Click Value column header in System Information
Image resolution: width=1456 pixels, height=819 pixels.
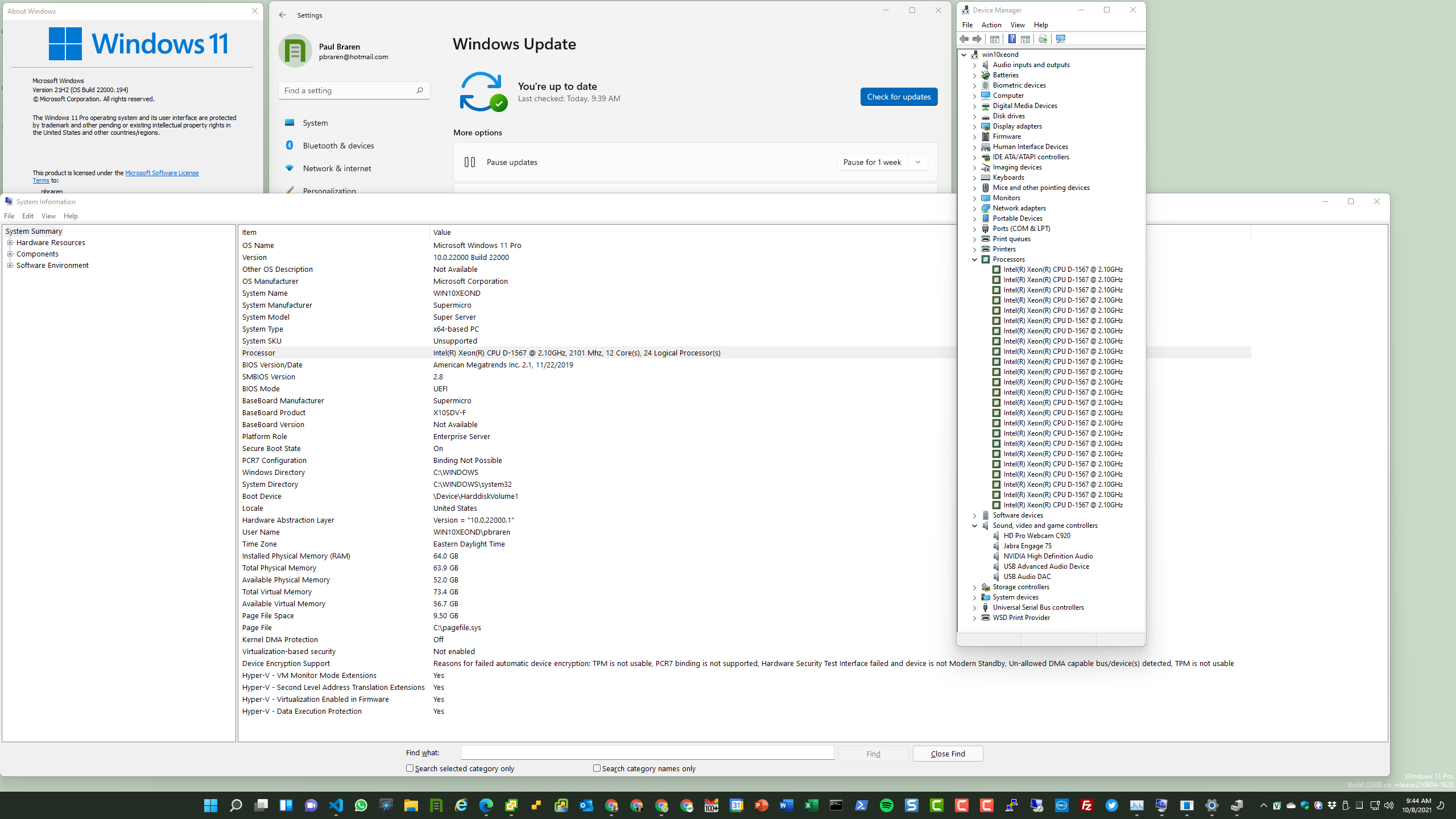coord(442,232)
